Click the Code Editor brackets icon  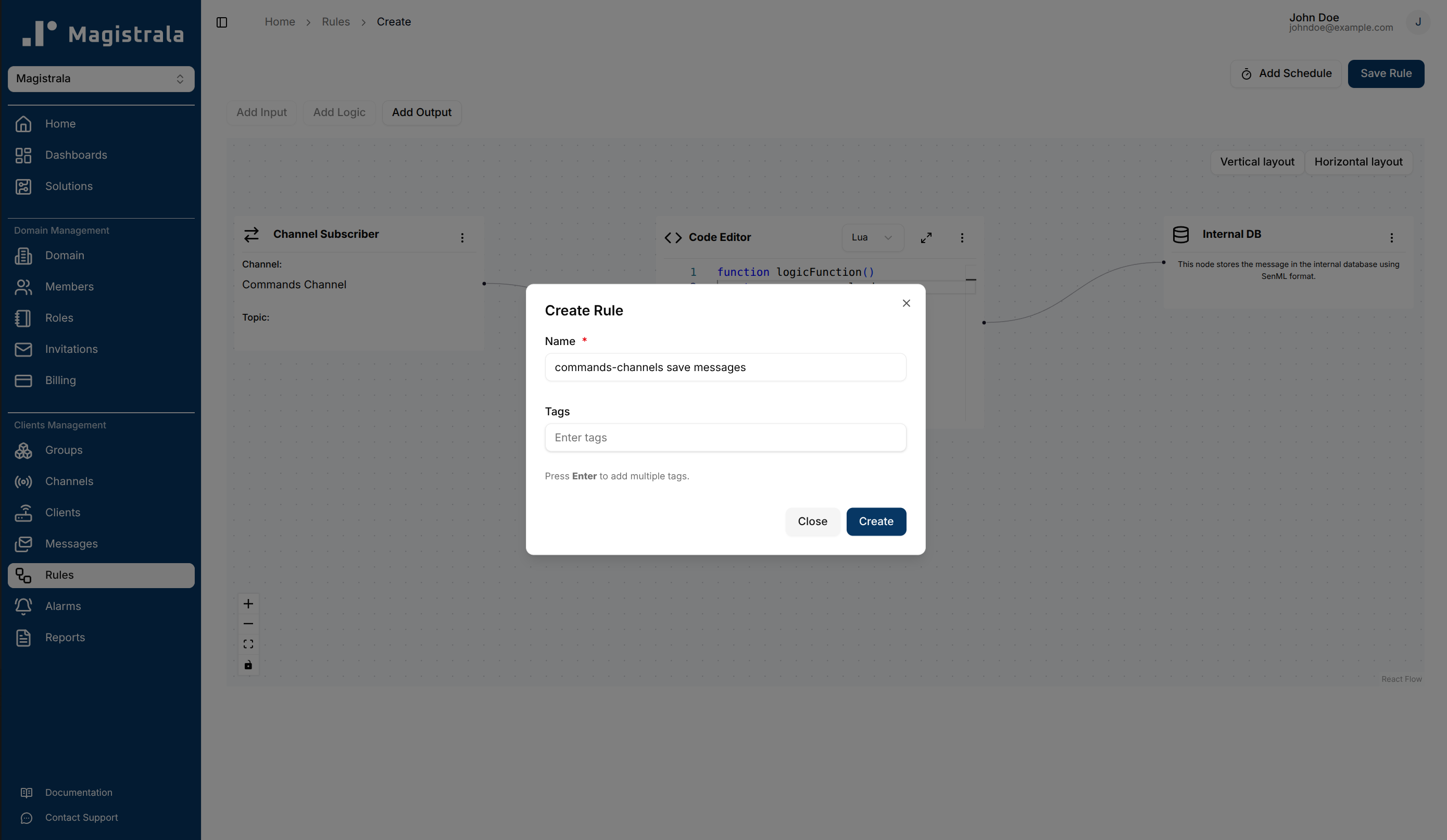[673, 237]
